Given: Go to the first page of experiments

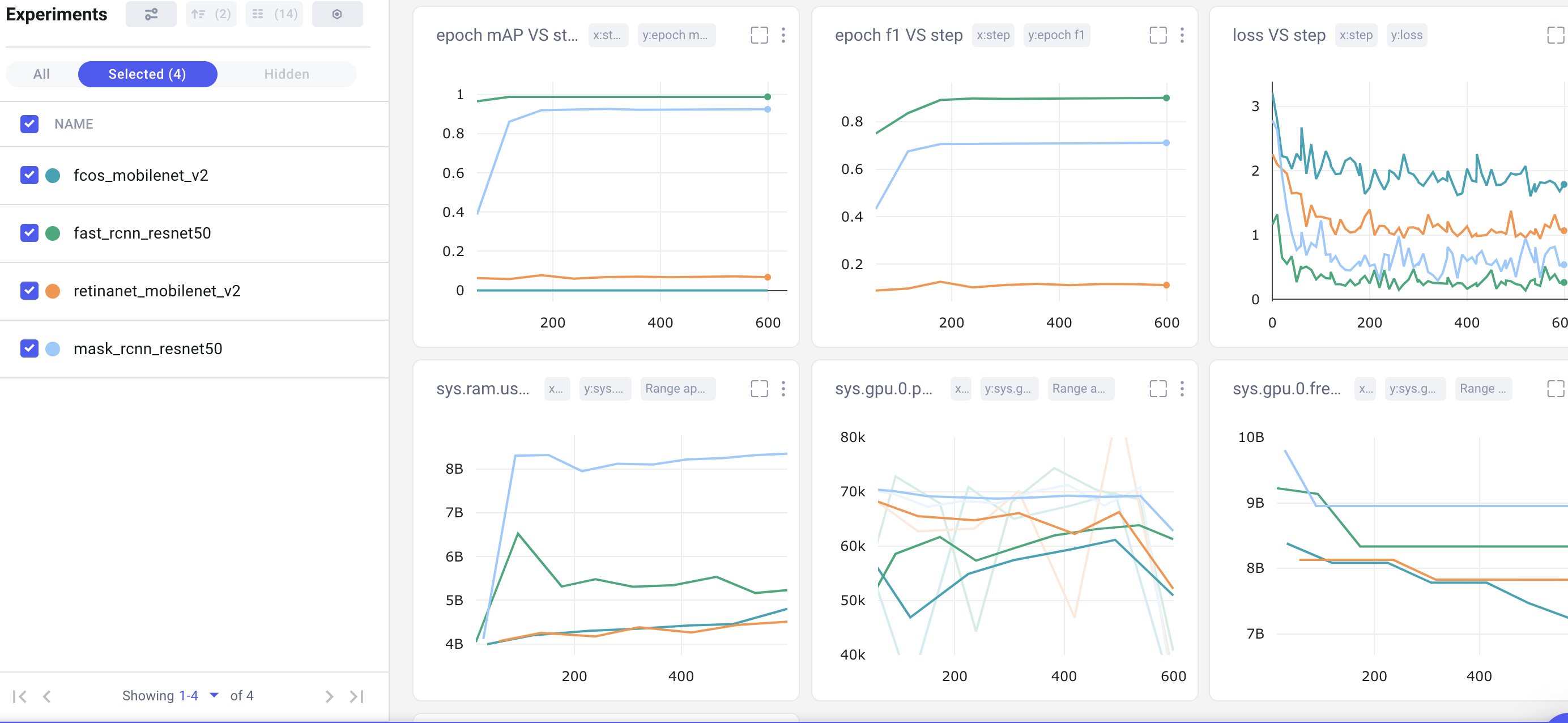Looking at the screenshot, I should point(19,696).
